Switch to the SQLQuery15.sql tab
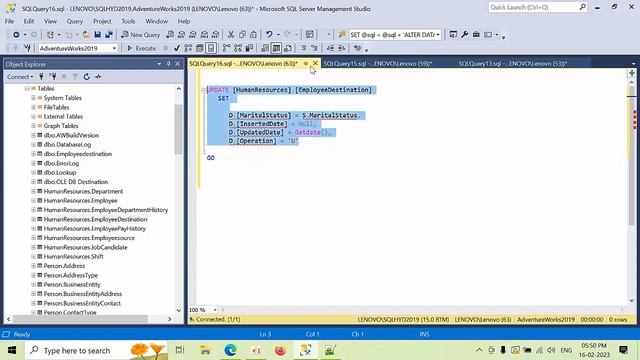 [x=378, y=64]
